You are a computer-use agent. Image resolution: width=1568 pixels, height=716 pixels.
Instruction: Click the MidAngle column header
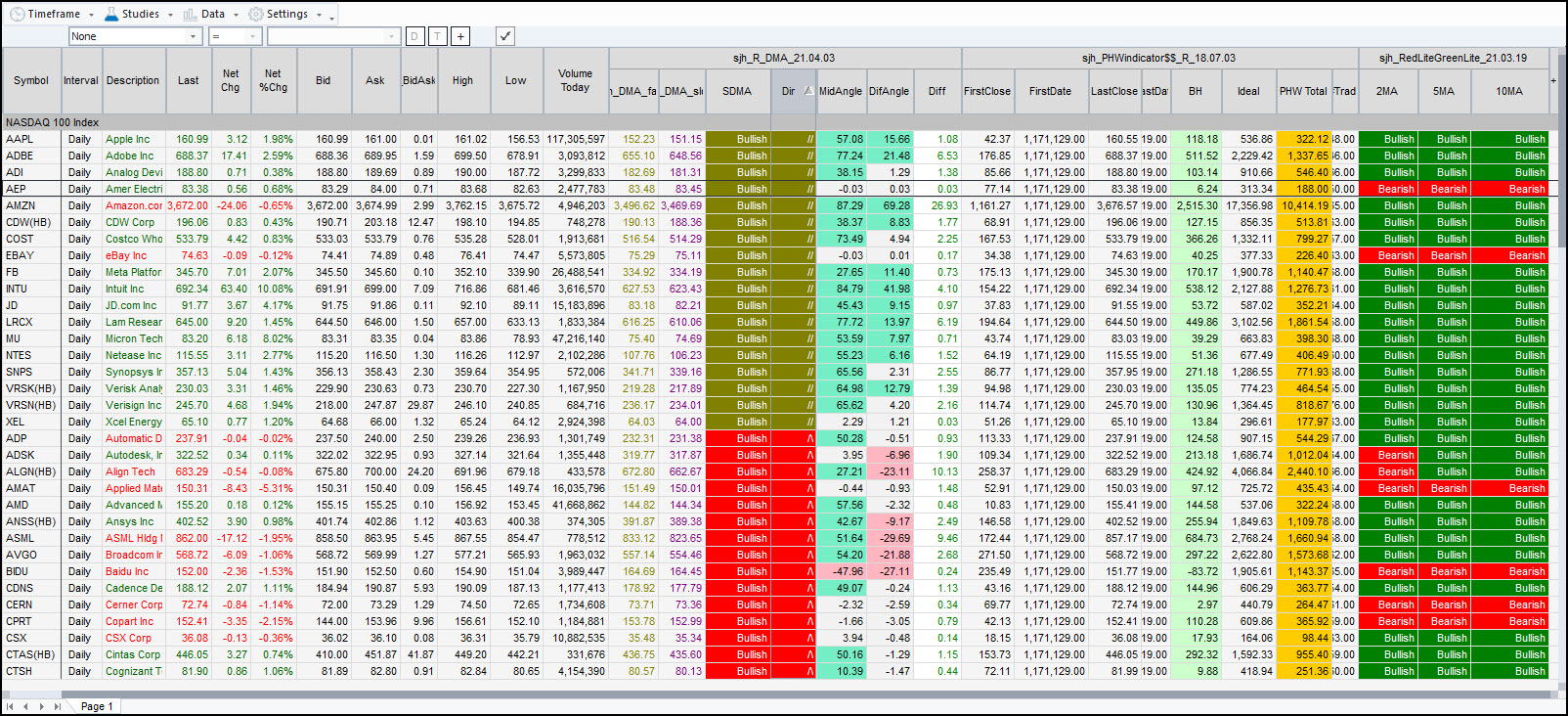[841, 91]
